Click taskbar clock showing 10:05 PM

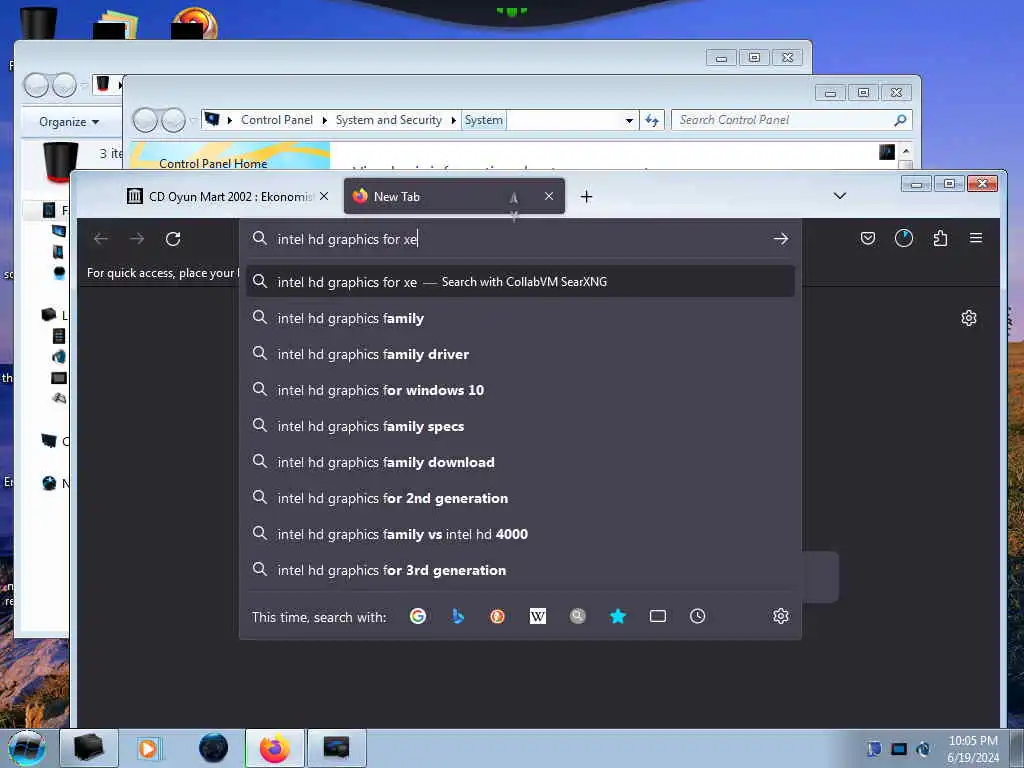click(x=973, y=748)
